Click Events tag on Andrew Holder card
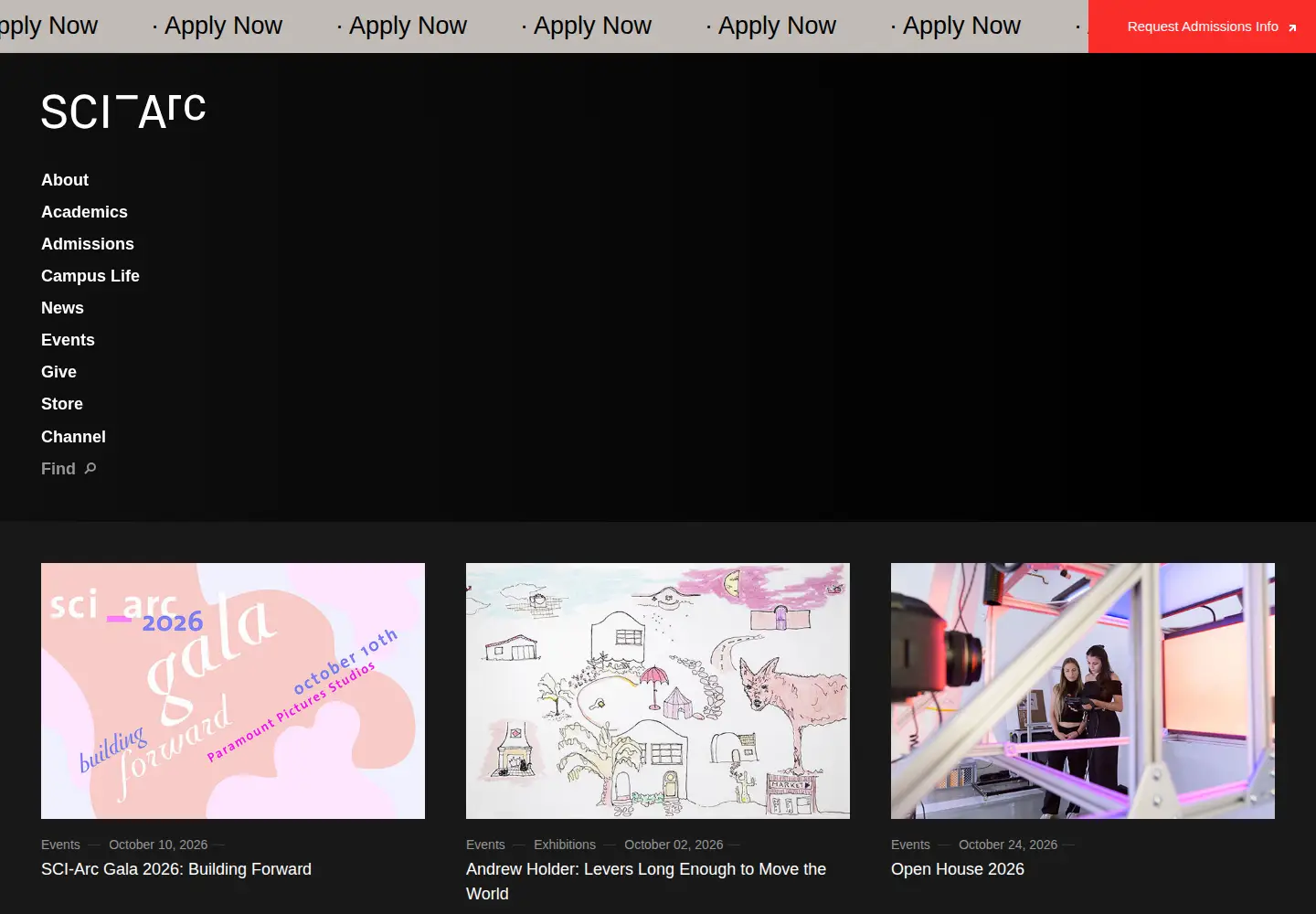The image size is (1316, 914). (x=485, y=845)
